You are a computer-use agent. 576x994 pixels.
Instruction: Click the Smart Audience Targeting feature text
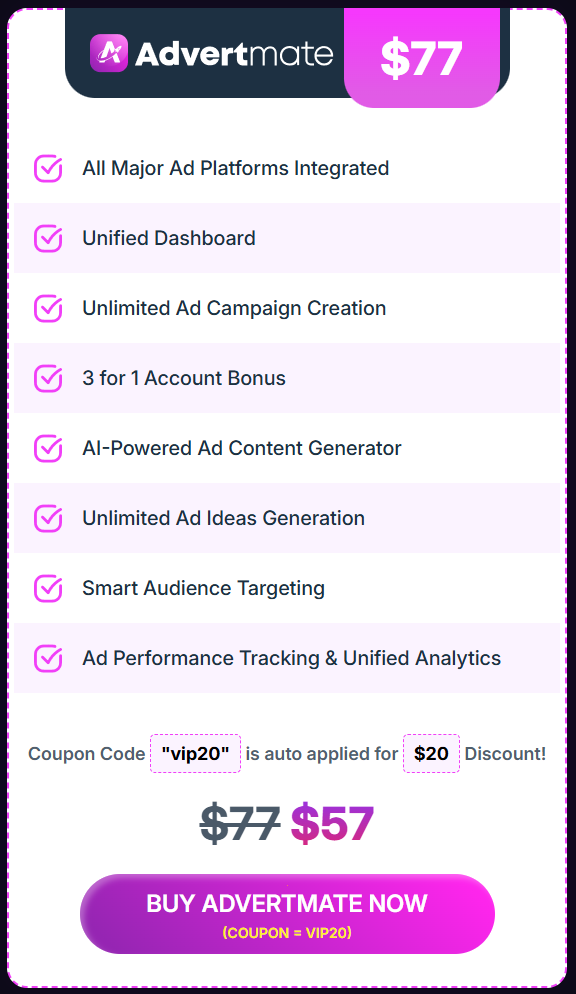[203, 588]
